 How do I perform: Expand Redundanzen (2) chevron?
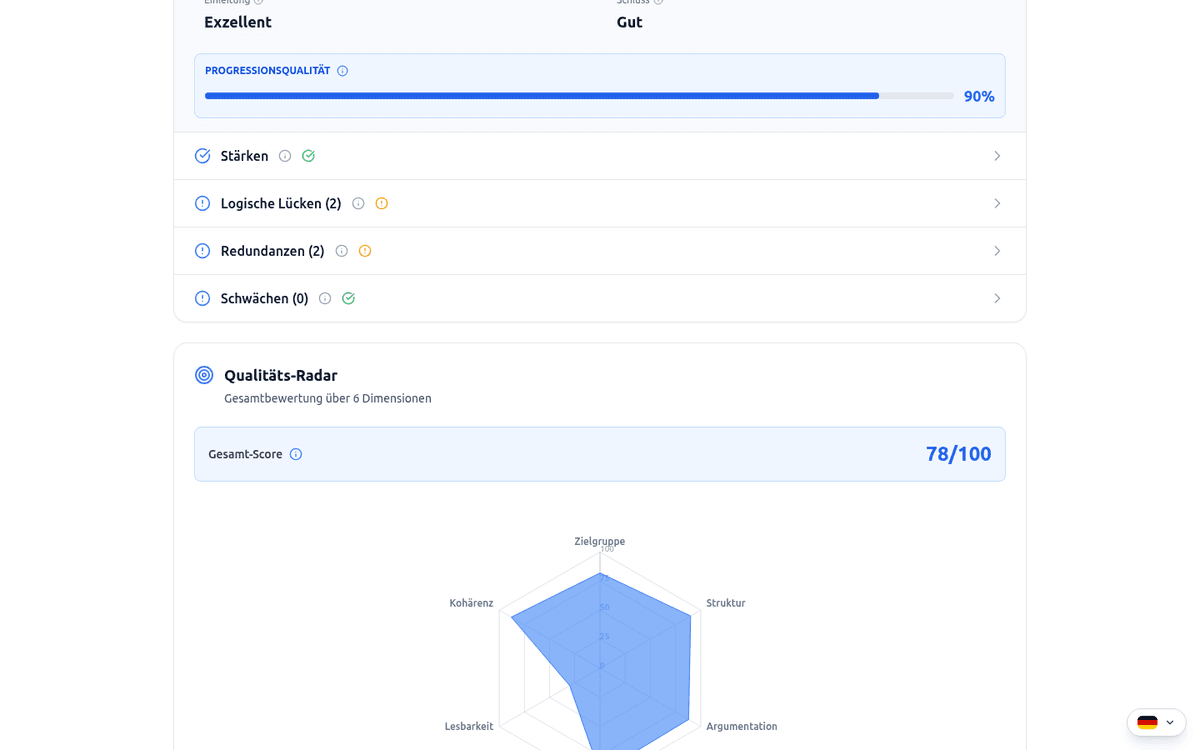coord(996,251)
